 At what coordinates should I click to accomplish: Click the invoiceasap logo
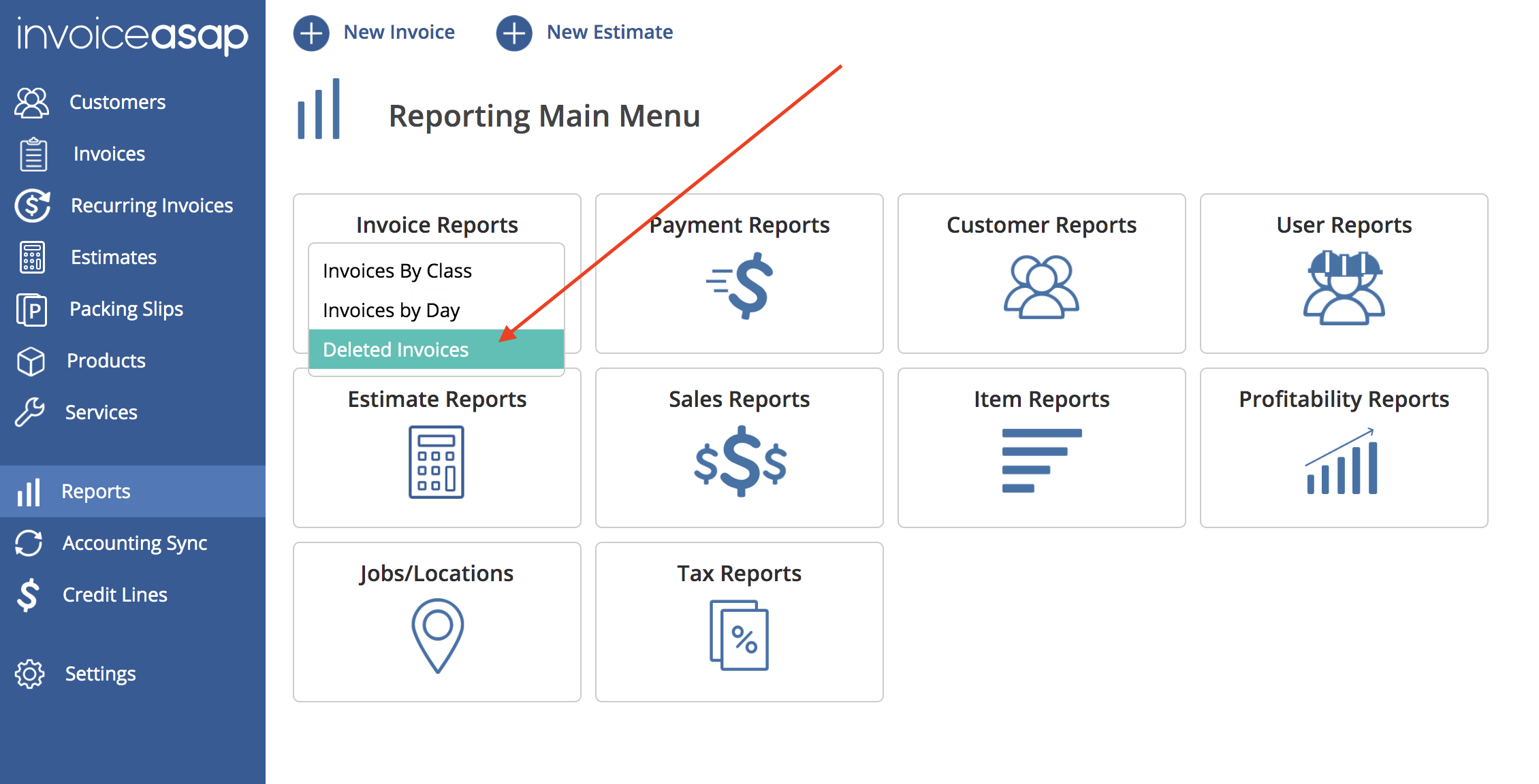133,35
